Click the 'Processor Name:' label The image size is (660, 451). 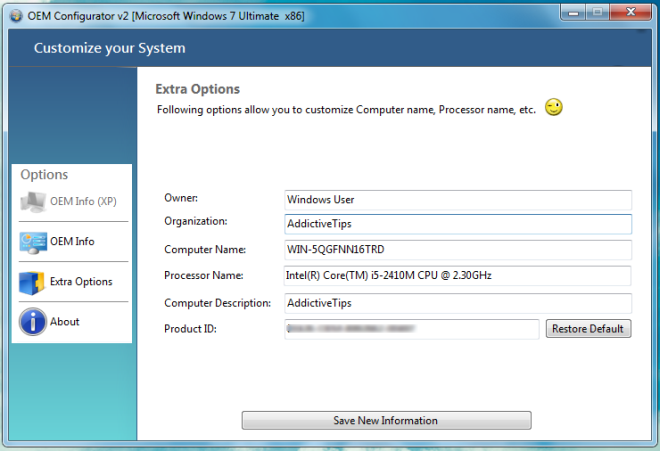click(204, 275)
